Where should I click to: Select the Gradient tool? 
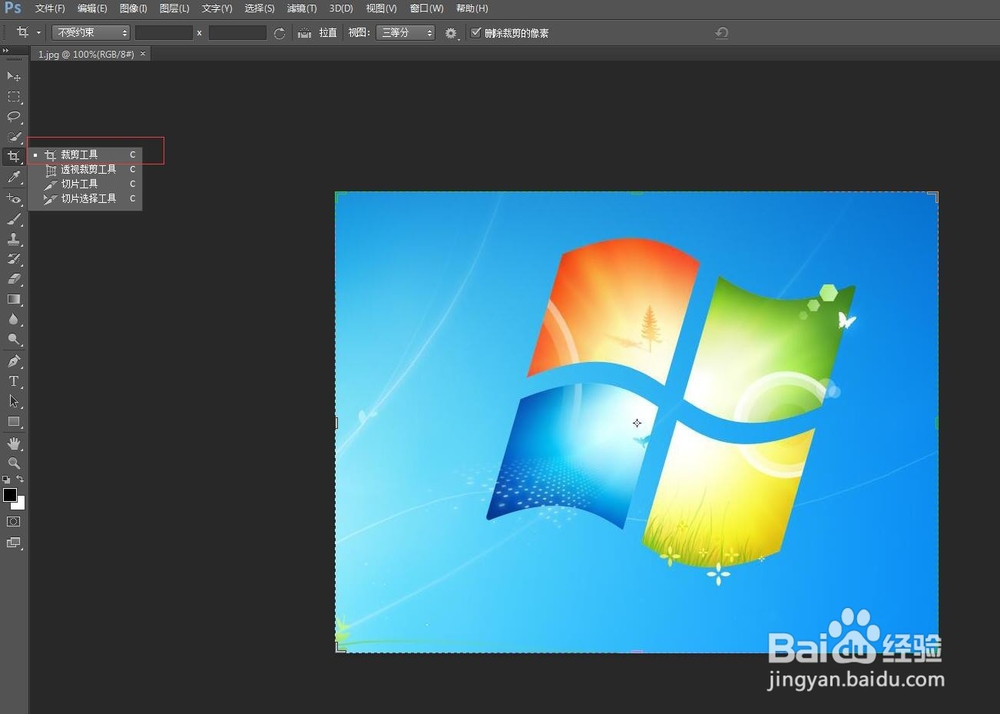click(13, 299)
